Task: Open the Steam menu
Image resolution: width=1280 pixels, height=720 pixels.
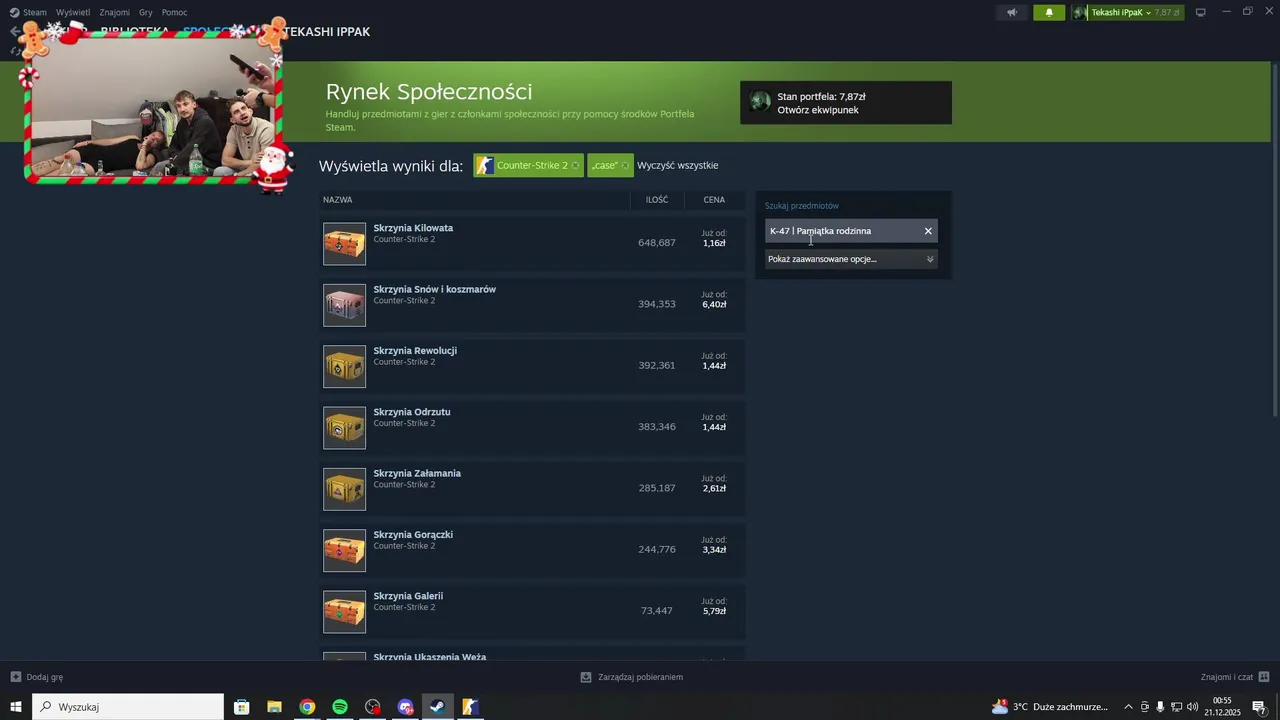Action: [x=28, y=12]
